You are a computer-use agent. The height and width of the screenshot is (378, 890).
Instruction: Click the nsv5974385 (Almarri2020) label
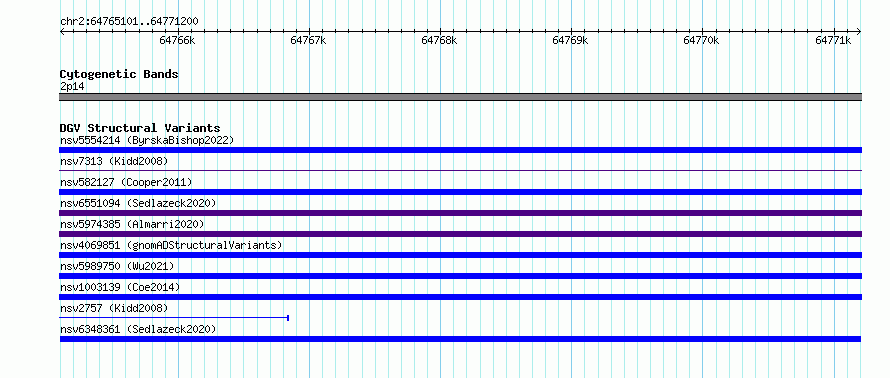[x=132, y=224]
